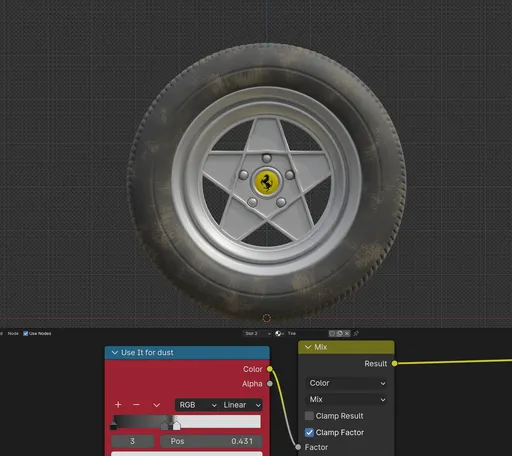Open the Slot 2 material slot dropdown
Image resolution: width=512 pixels, height=456 pixels.
257,333
